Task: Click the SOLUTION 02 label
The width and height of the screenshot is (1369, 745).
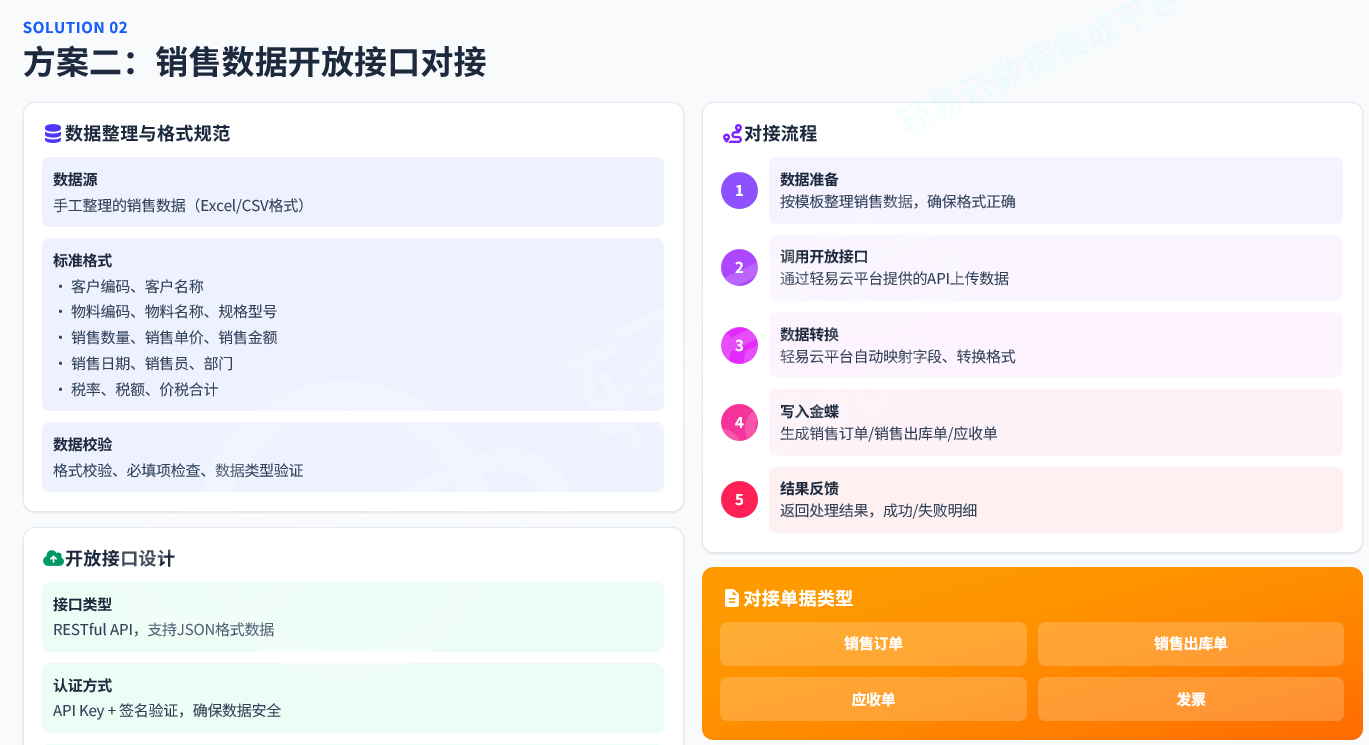Action: [75, 28]
